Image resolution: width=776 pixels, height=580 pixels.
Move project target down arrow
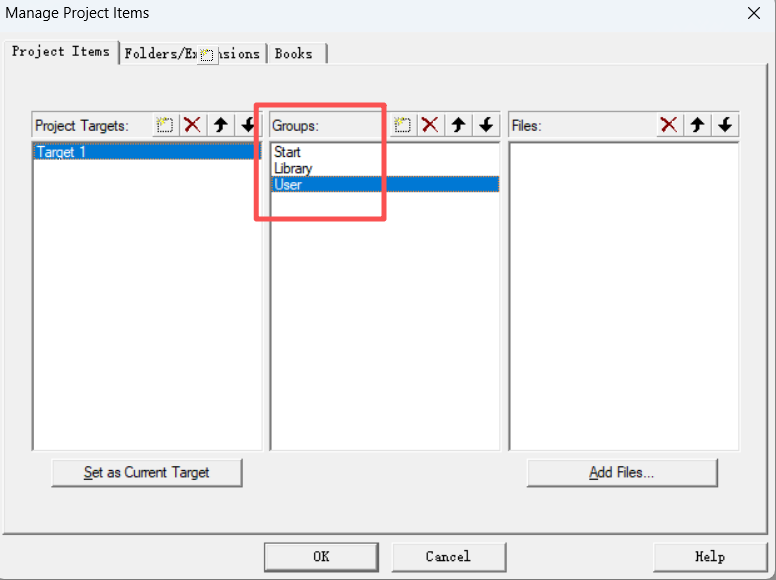click(247, 125)
